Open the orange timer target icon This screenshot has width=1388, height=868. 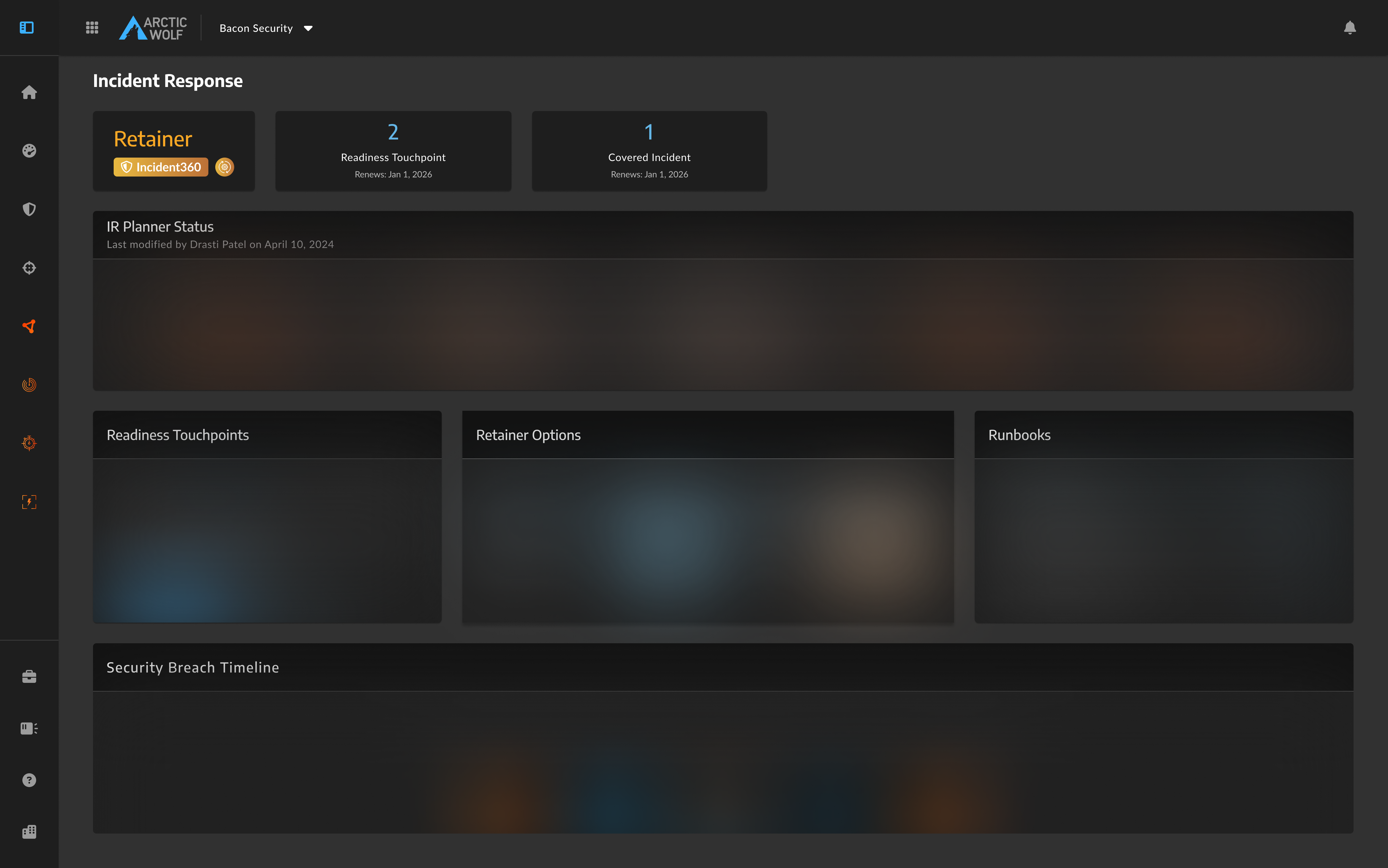(x=29, y=443)
